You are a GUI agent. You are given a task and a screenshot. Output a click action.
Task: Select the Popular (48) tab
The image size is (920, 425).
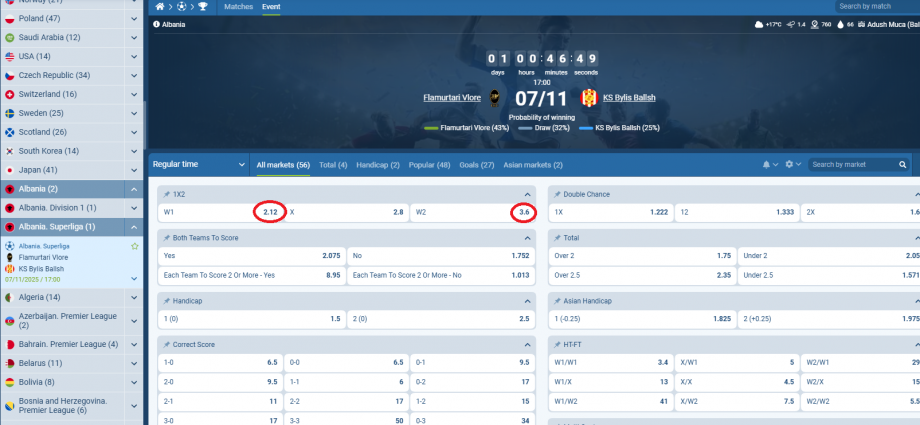point(429,166)
